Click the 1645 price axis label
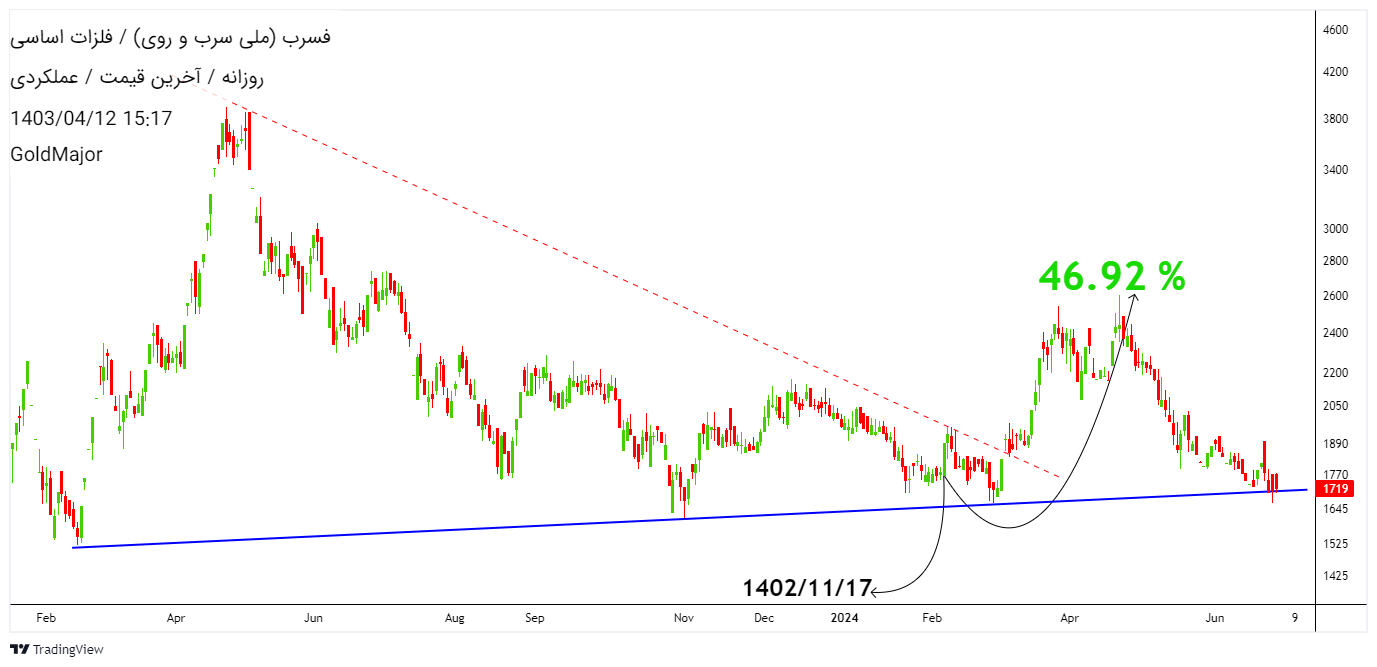The image size is (1377, 667). point(1336,509)
